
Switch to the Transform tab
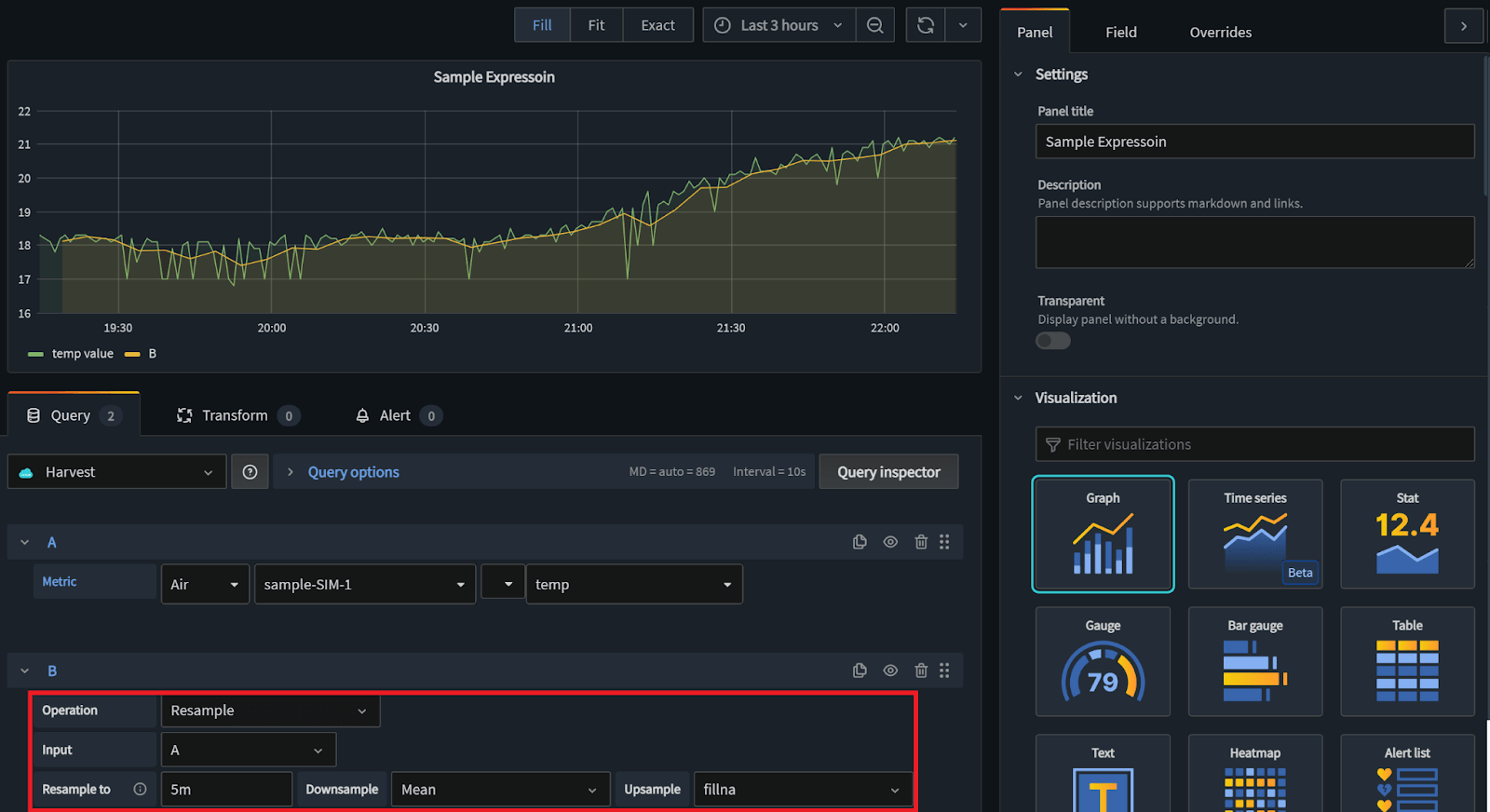(235, 415)
